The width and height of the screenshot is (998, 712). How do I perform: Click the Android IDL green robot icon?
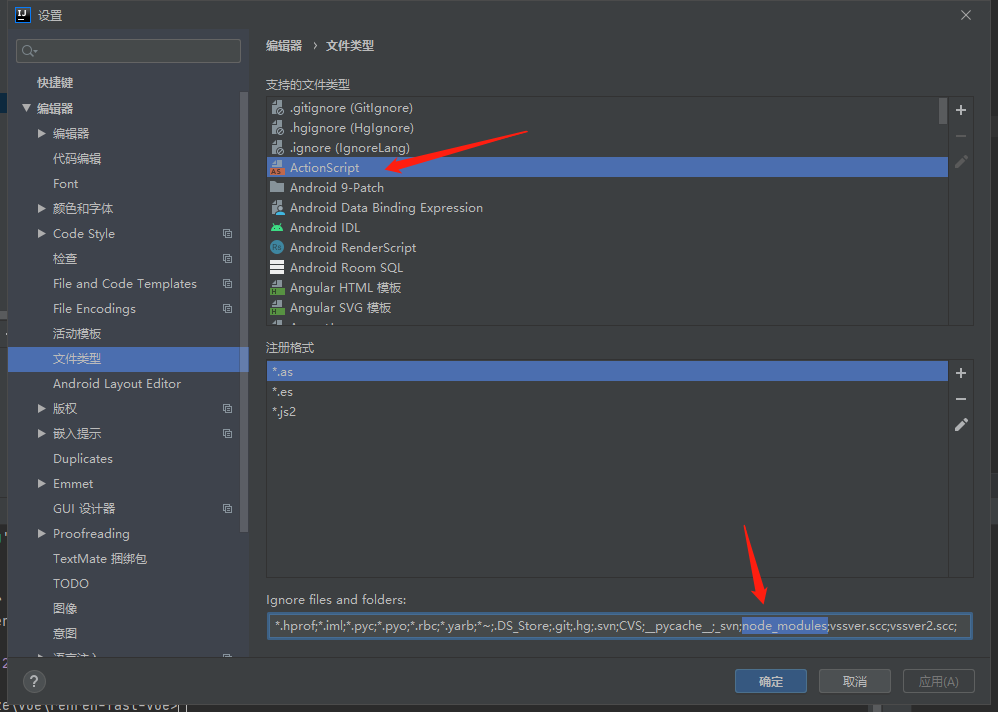point(277,227)
